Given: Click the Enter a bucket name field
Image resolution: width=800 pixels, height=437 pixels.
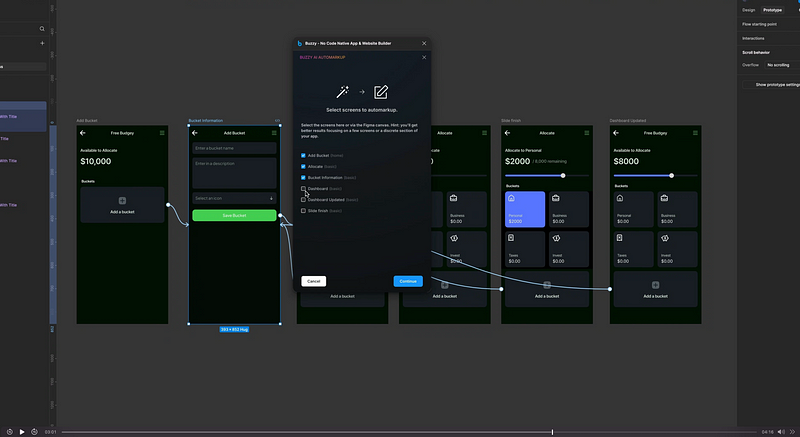Looking at the screenshot, I should click(x=234, y=148).
